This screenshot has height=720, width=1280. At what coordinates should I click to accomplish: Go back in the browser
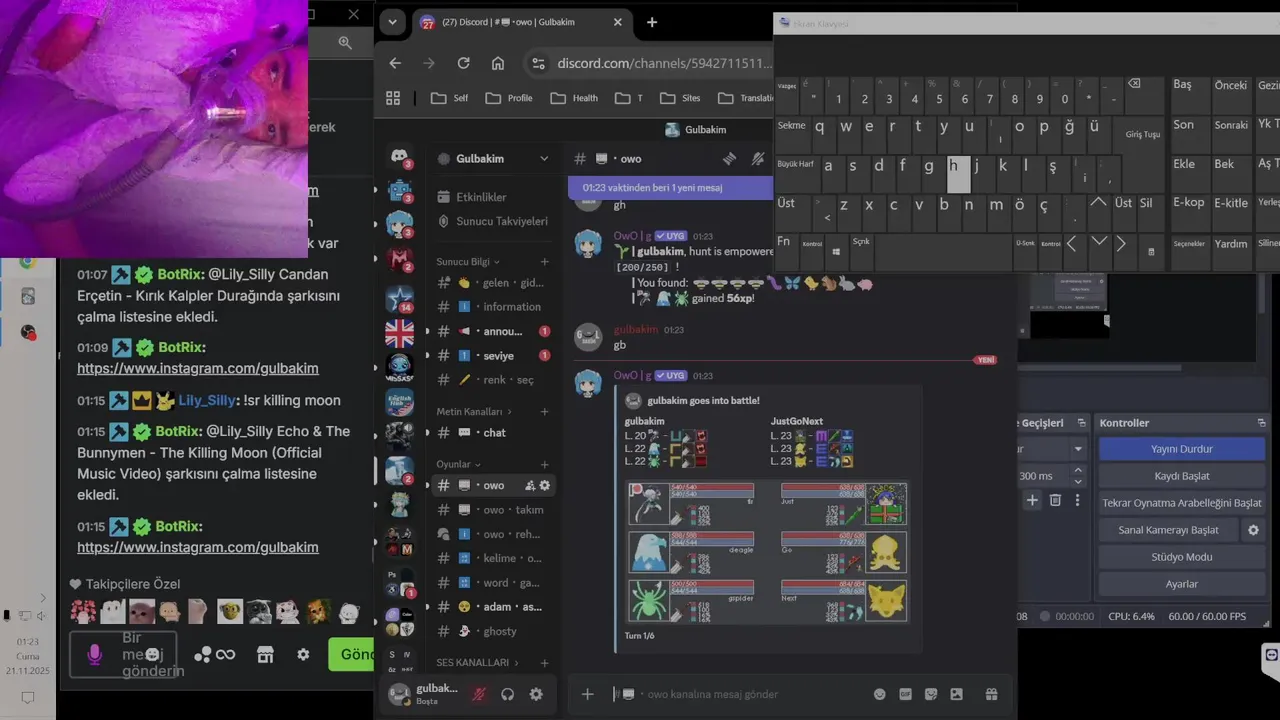(395, 63)
